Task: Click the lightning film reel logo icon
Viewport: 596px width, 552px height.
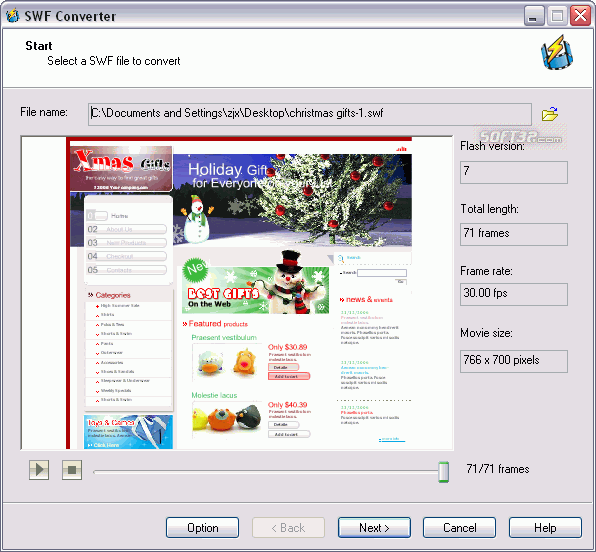Action: [x=557, y=52]
